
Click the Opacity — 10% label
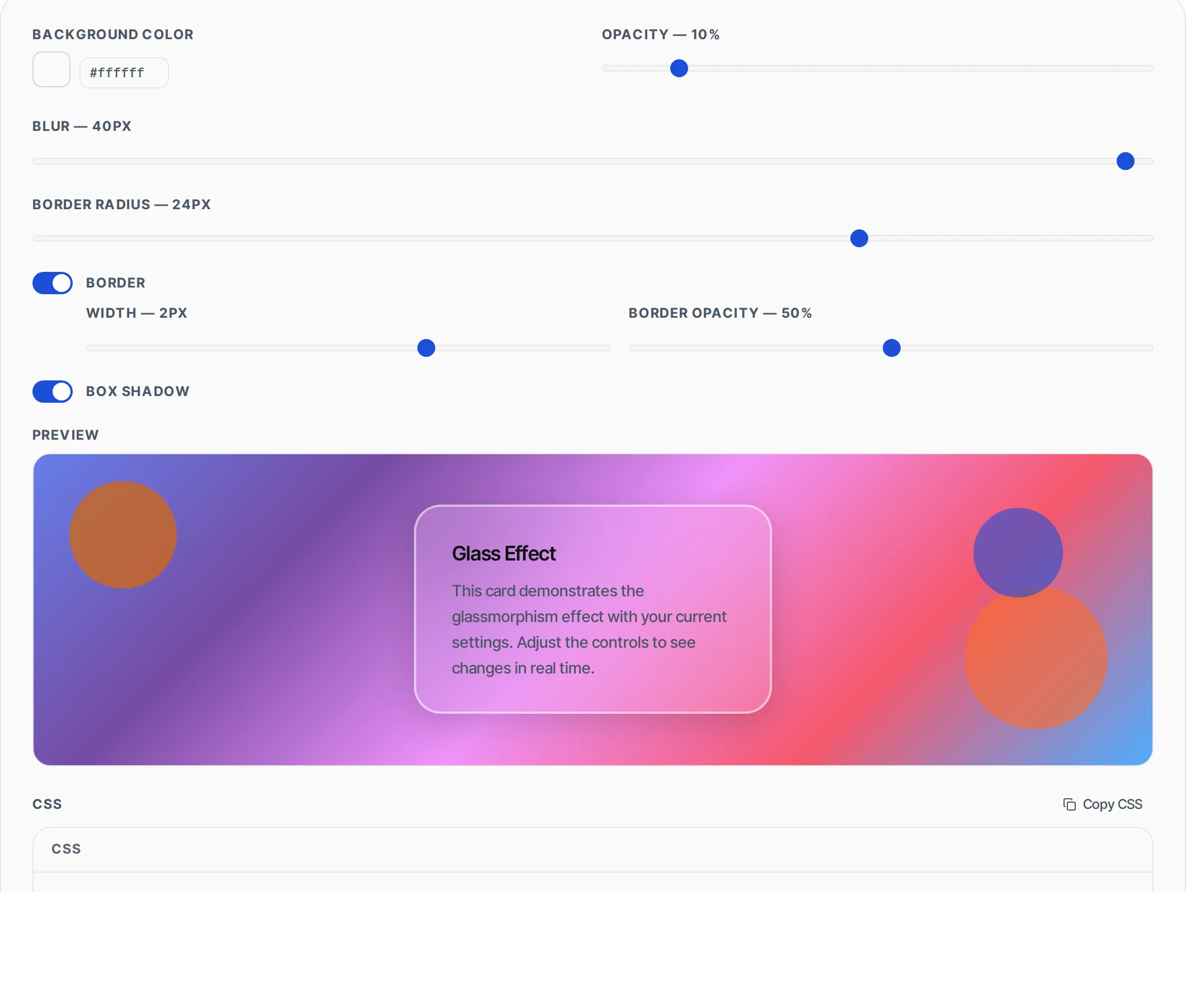(661, 34)
